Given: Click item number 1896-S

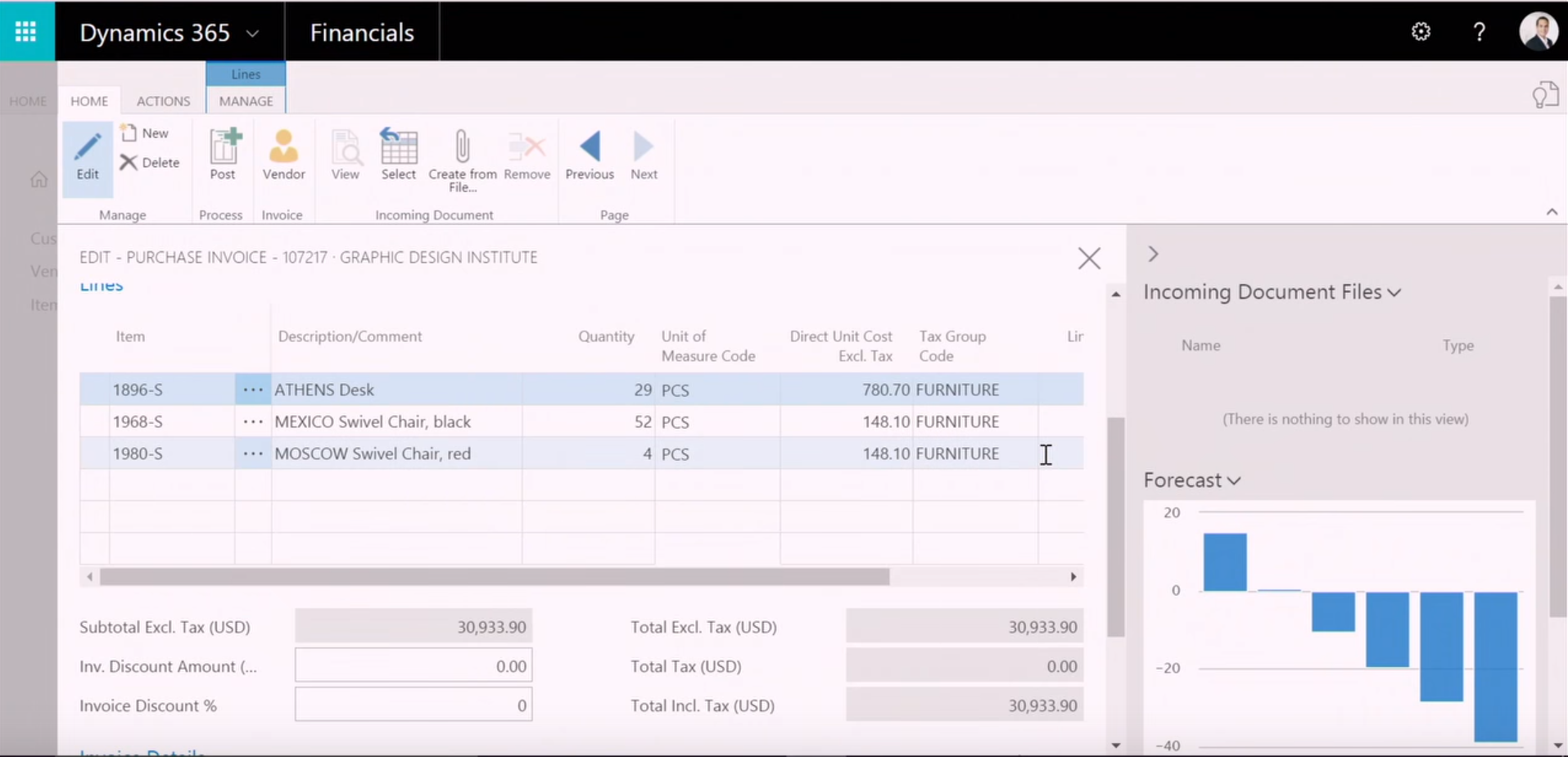Looking at the screenshot, I should pyautogui.click(x=138, y=390).
